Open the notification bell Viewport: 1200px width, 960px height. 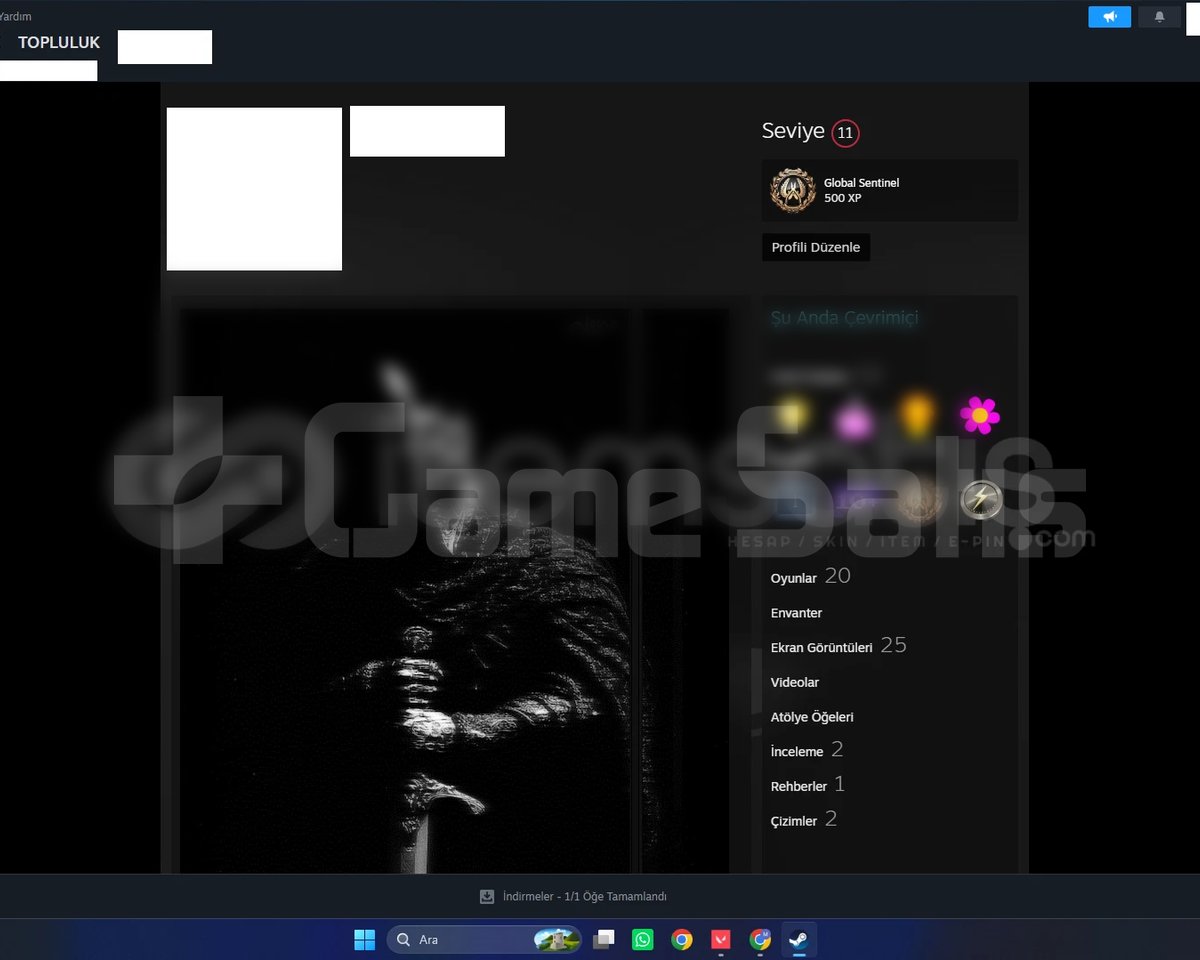(x=1159, y=17)
